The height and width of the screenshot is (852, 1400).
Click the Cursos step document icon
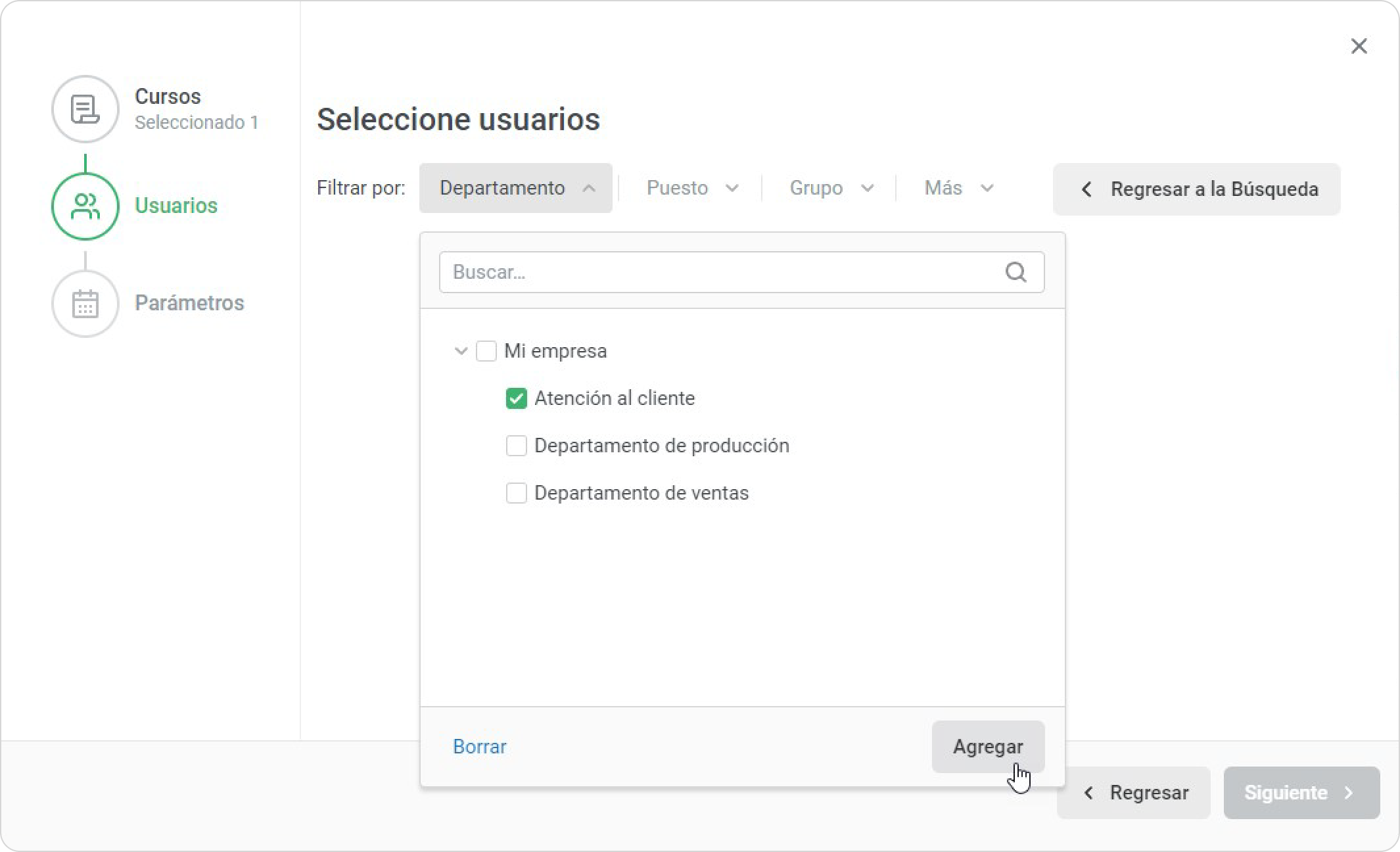pos(85,109)
